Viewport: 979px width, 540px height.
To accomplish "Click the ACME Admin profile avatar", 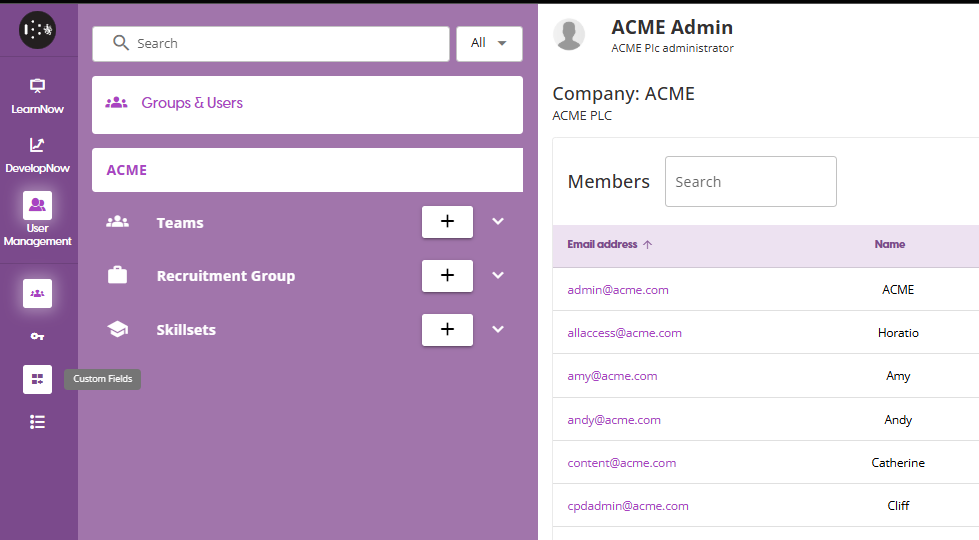I will click(x=569, y=35).
